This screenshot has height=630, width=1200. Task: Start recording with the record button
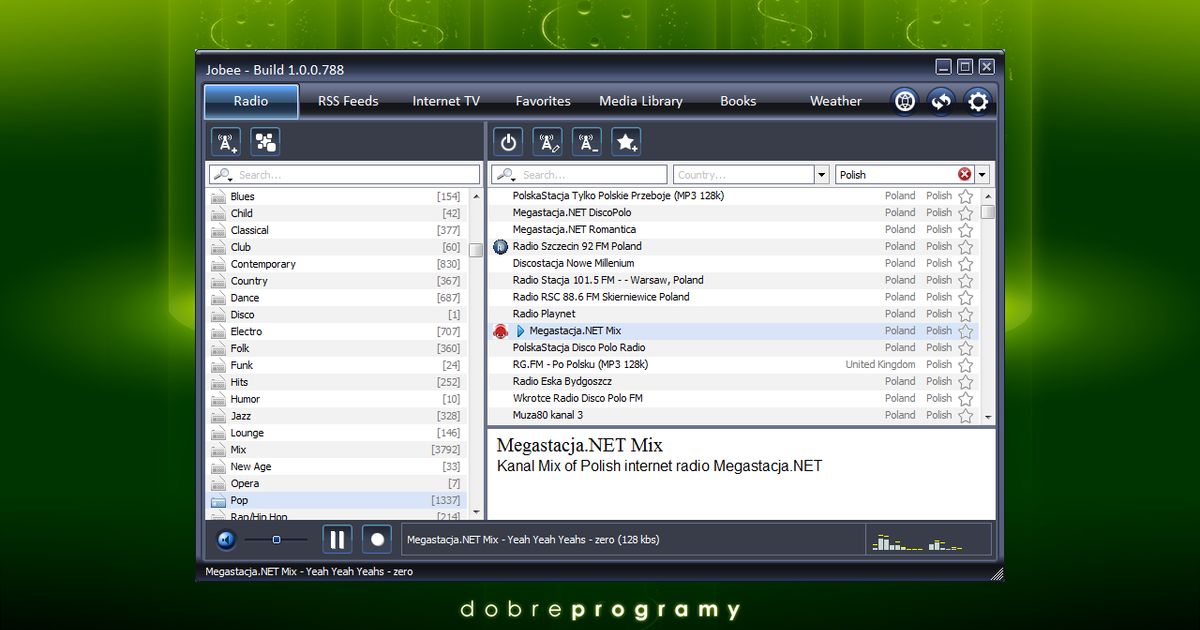click(x=377, y=540)
